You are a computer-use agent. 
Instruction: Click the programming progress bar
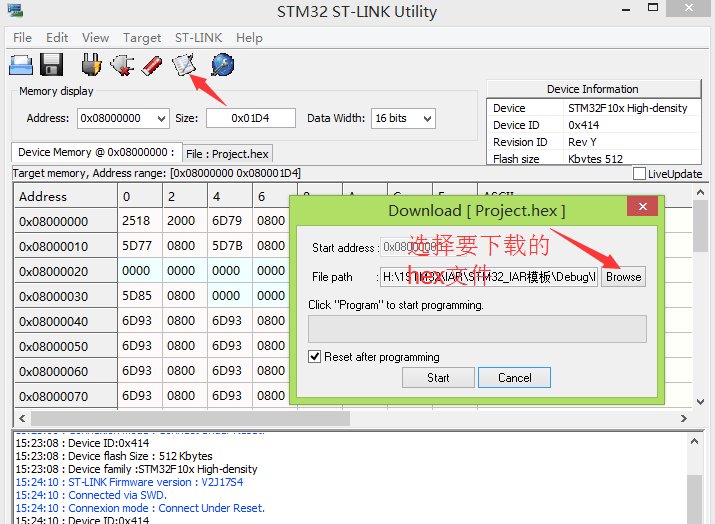[477, 328]
